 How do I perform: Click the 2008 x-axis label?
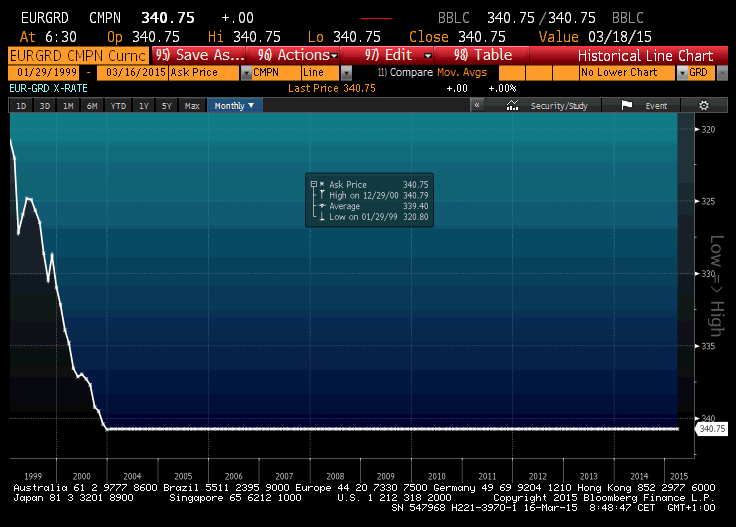(x=335, y=476)
